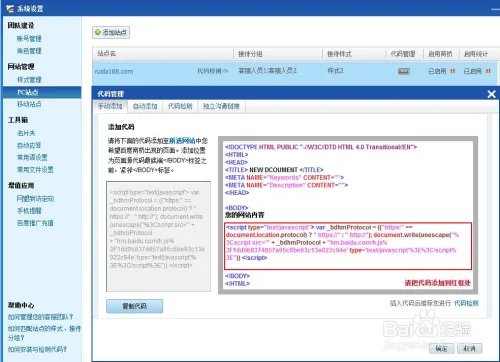The width and height of the screenshot is (500, 362).
Task: Open 百度推广充值 in the sidebar
Action: tap(35, 223)
